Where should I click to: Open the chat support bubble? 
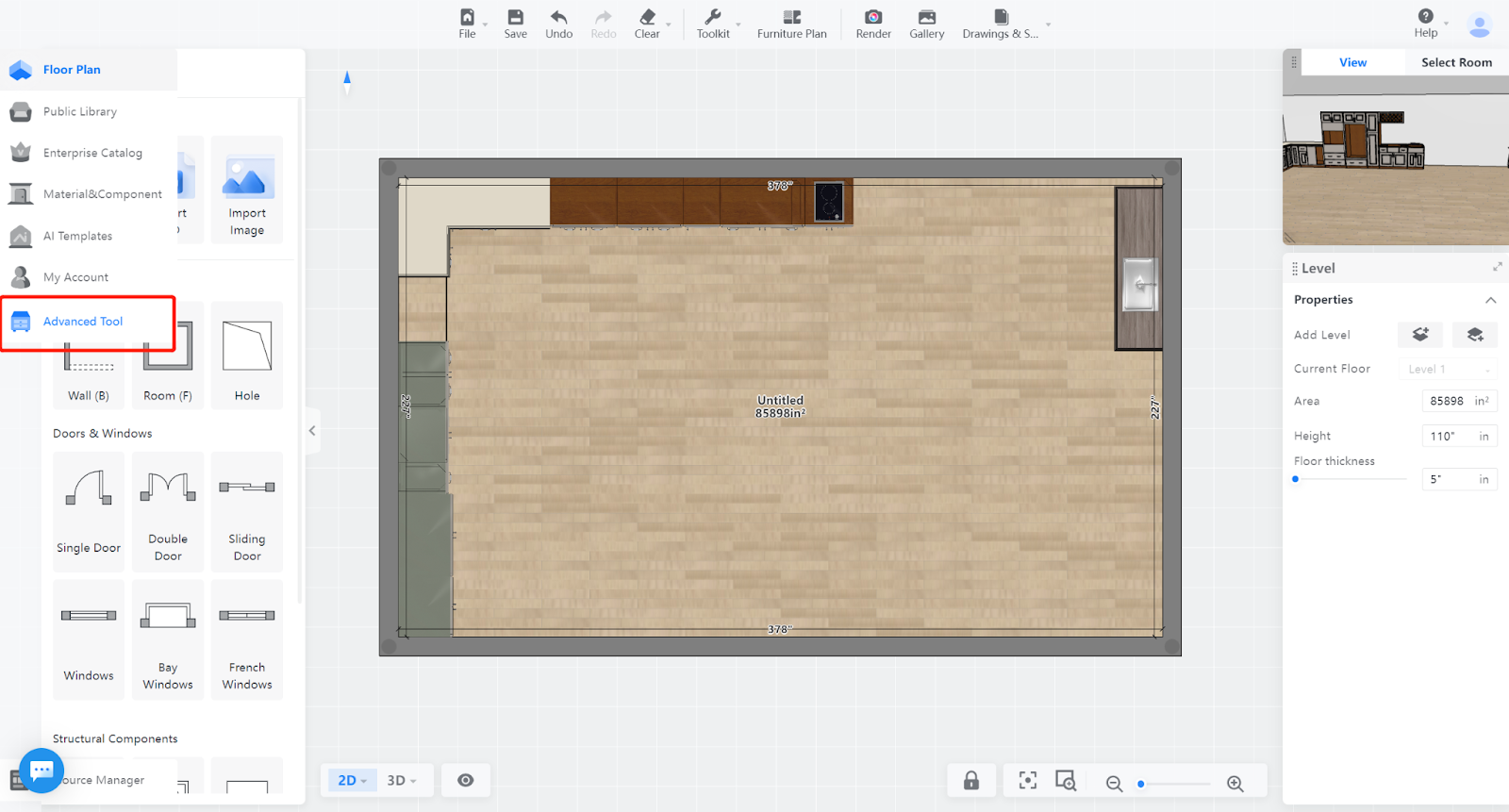(x=41, y=771)
